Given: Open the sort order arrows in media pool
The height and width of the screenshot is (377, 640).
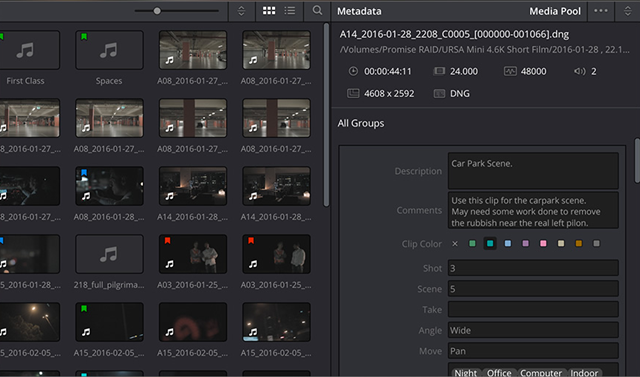Looking at the screenshot, I should (x=241, y=11).
